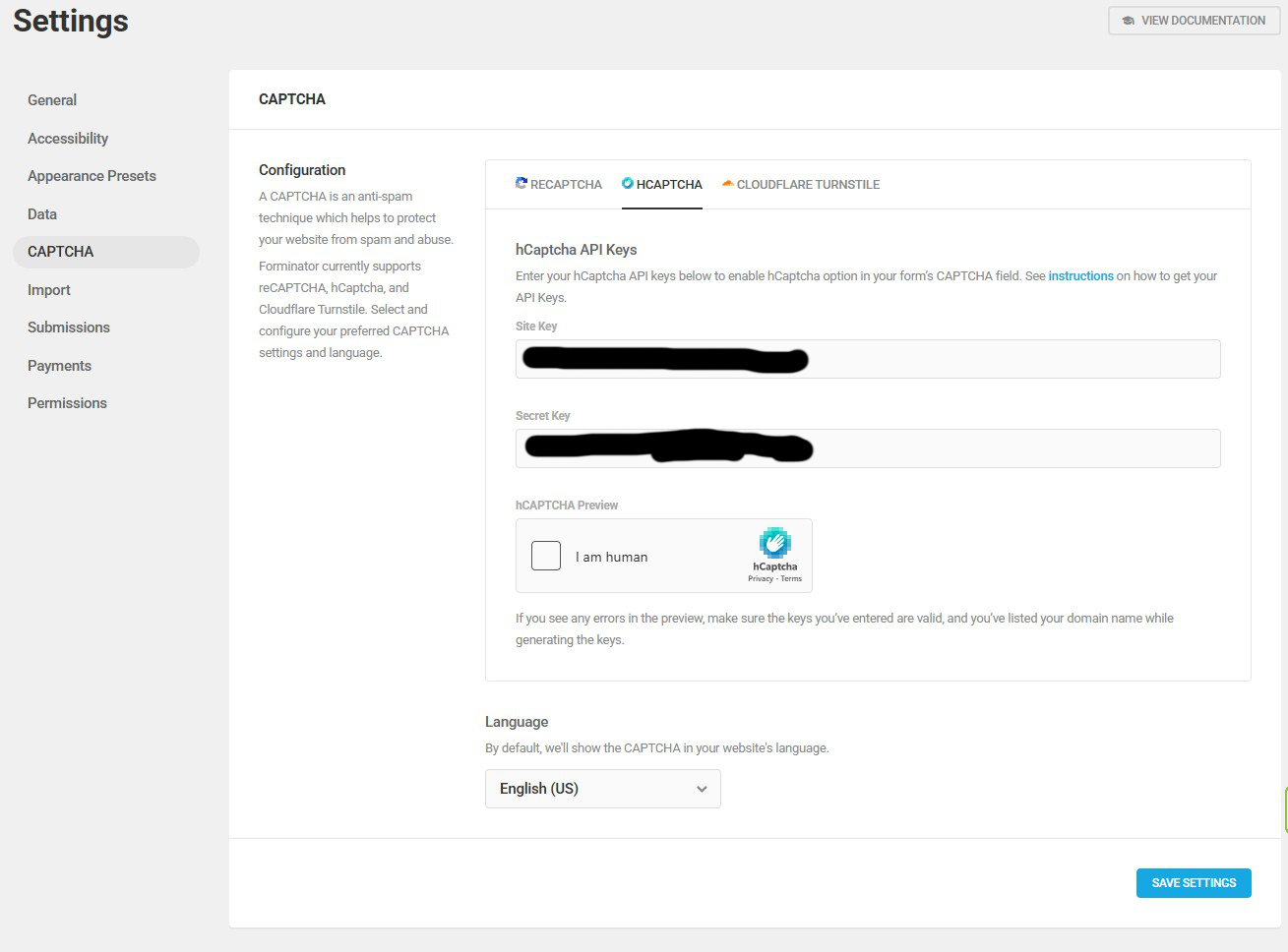This screenshot has height=952, width=1288.
Task: Click the graduation cap documentation icon
Action: coord(1129,21)
